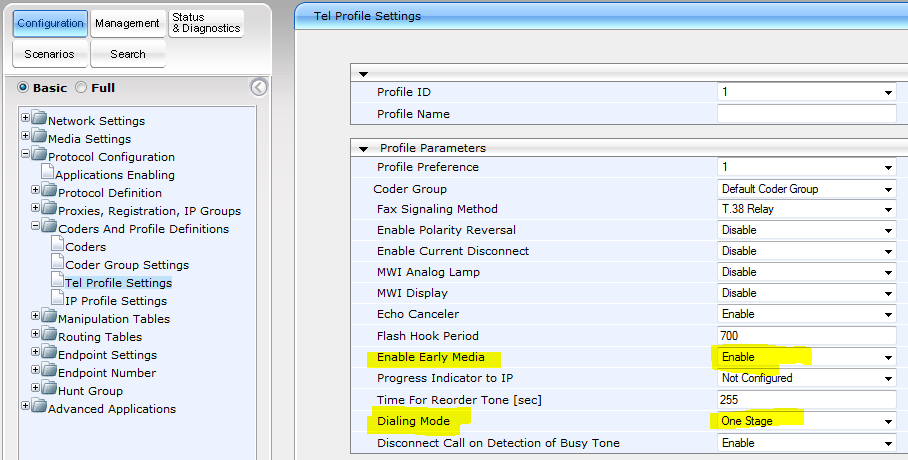Open the Profile Preference dropdown
The width and height of the screenshot is (908, 460).
[807, 167]
